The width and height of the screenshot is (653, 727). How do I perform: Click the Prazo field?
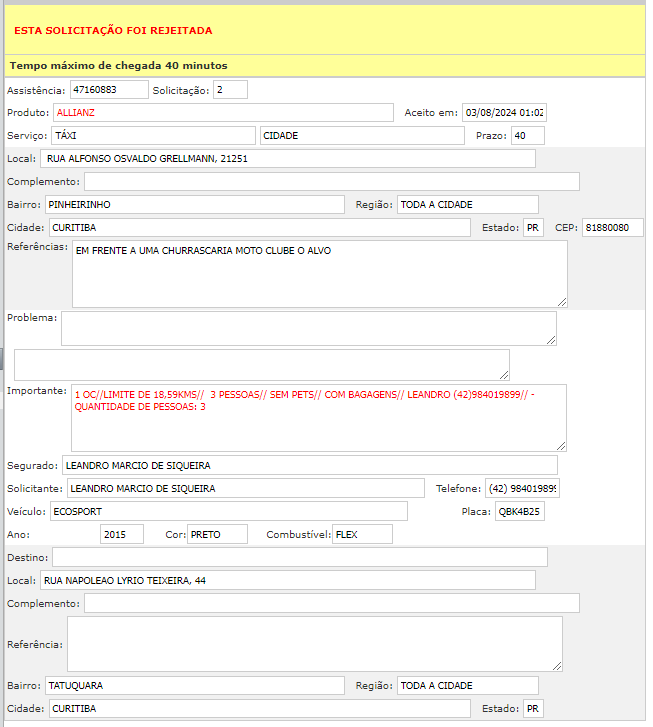tap(527, 135)
